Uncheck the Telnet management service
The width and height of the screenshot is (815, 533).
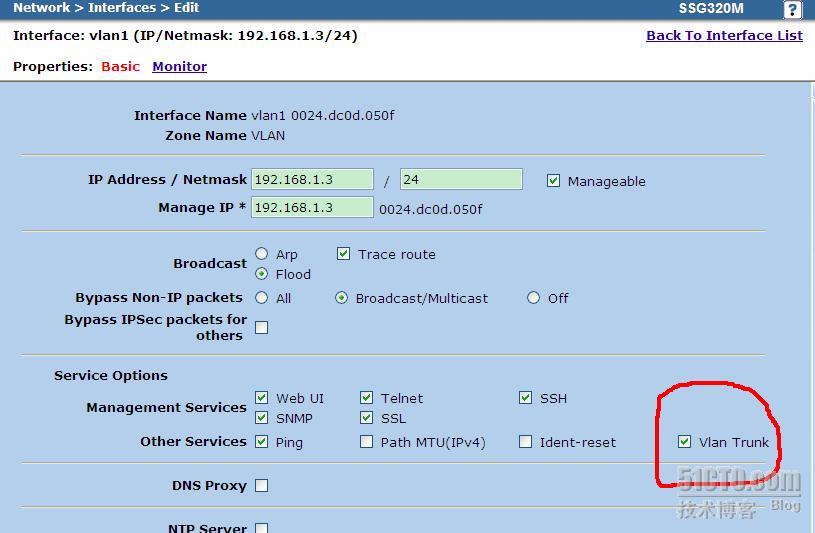click(x=366, y=398)
